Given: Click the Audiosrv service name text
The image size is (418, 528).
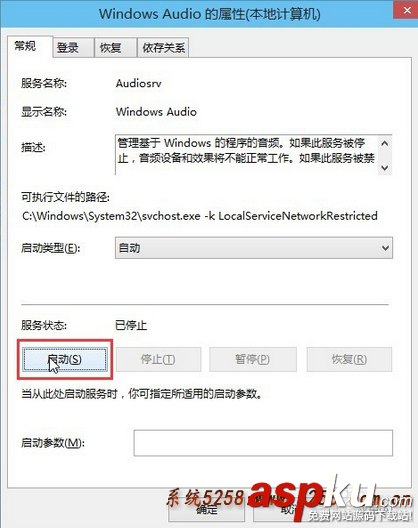Looking at the screenshot, I should coord(138,83).
